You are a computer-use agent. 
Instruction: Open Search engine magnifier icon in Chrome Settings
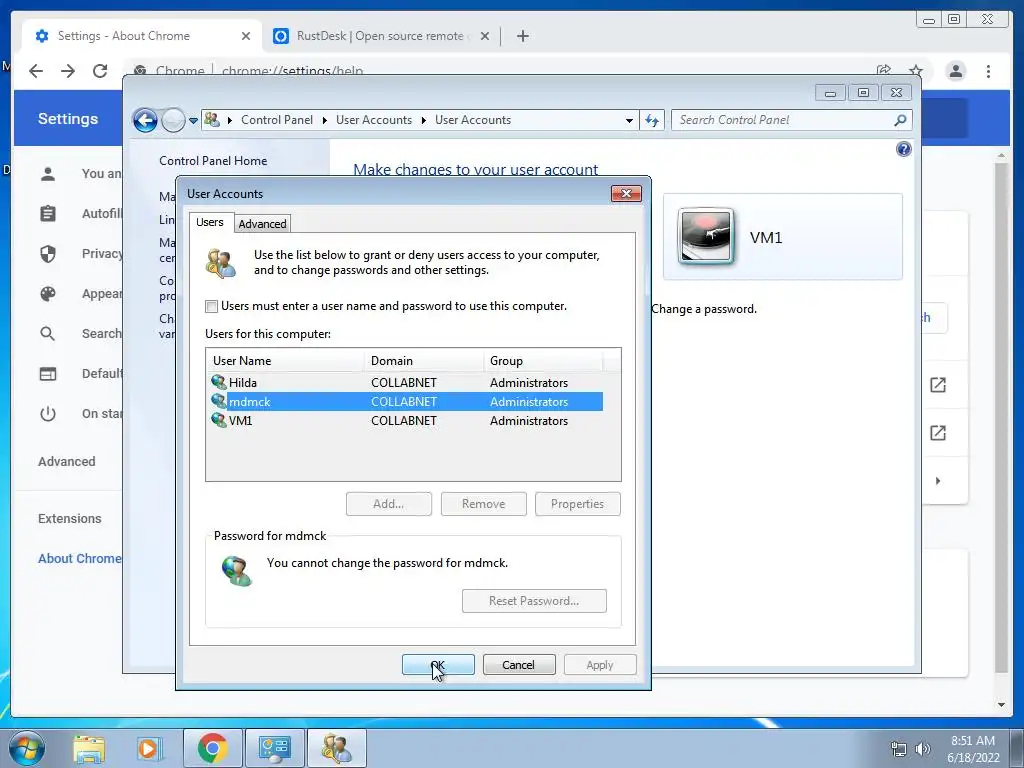pyautogui.click(x=48, y=334)
